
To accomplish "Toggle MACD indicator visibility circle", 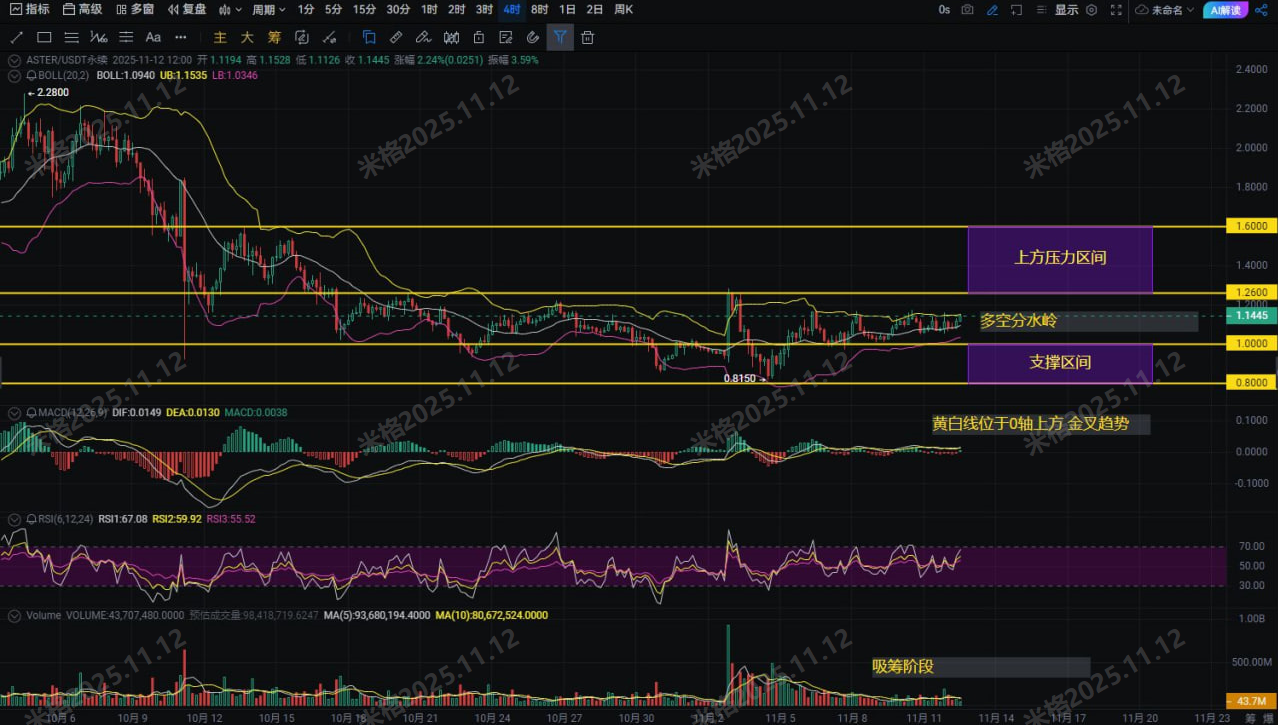I will 15,413.
